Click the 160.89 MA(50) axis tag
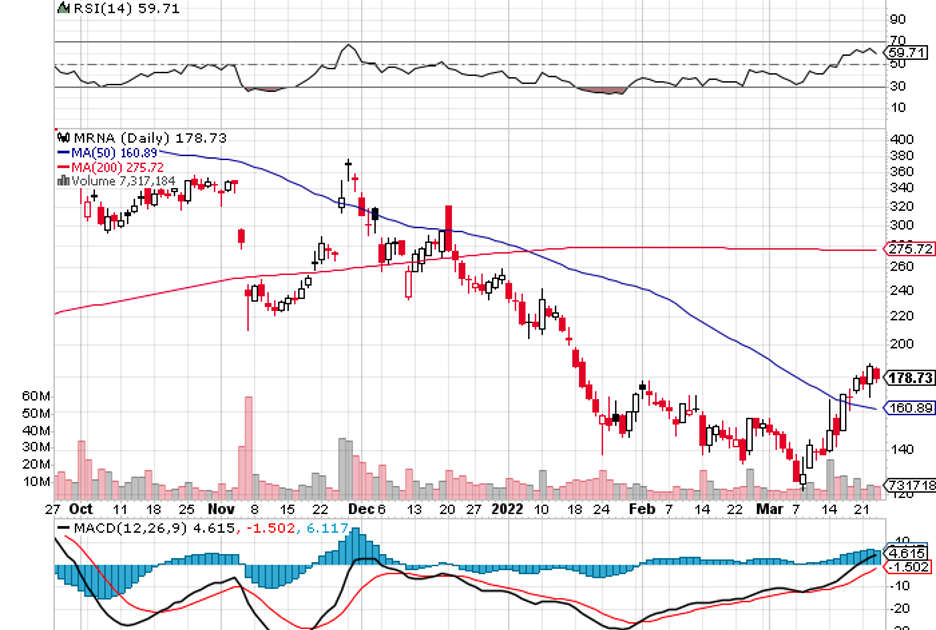 tap(910, 408)
